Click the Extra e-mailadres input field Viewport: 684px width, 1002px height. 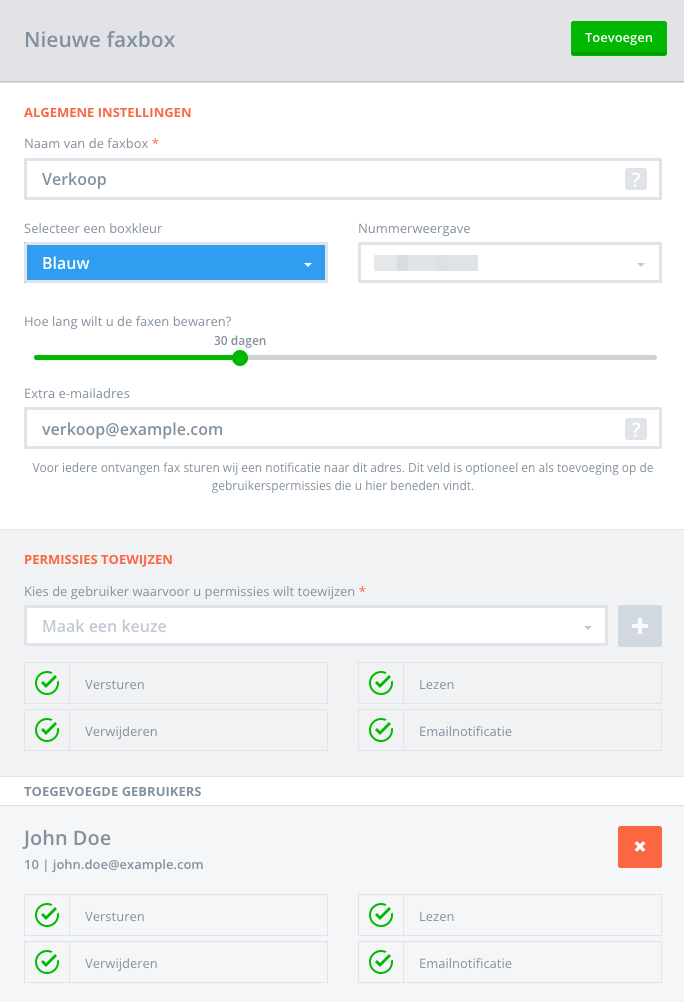click(320, 430)
